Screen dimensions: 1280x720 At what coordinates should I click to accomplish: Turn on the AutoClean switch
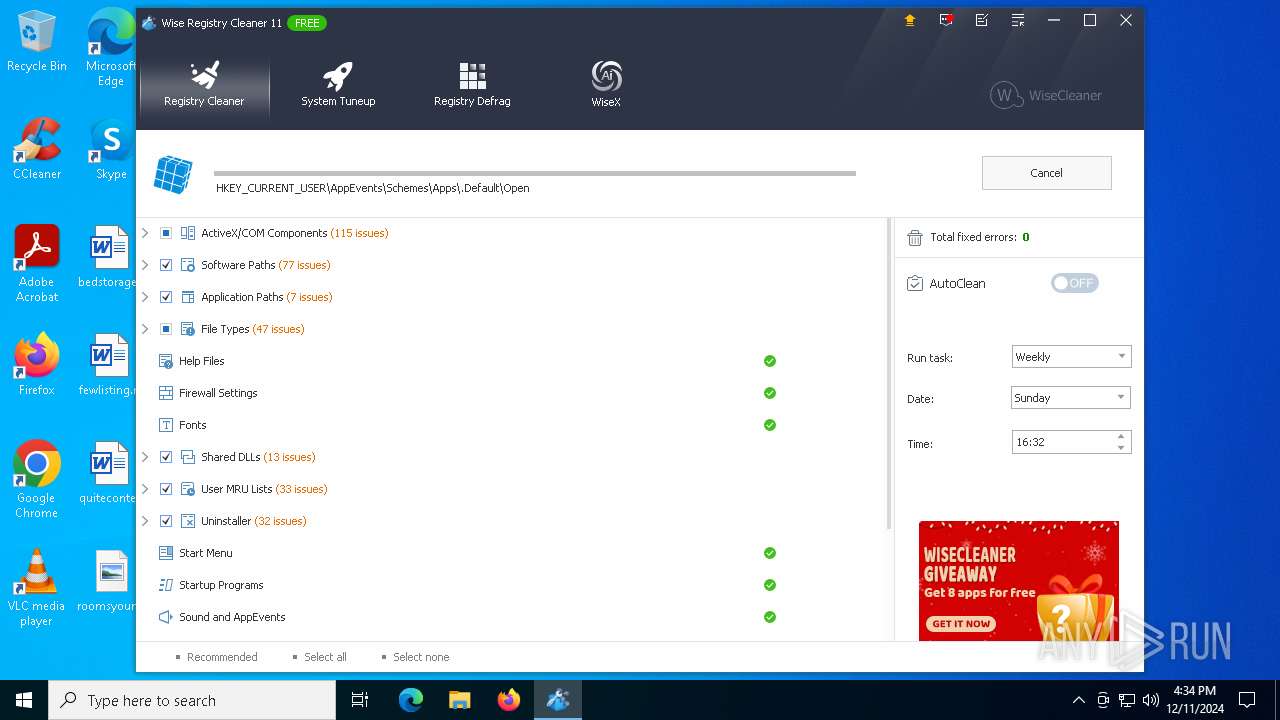coord(1074,283)
